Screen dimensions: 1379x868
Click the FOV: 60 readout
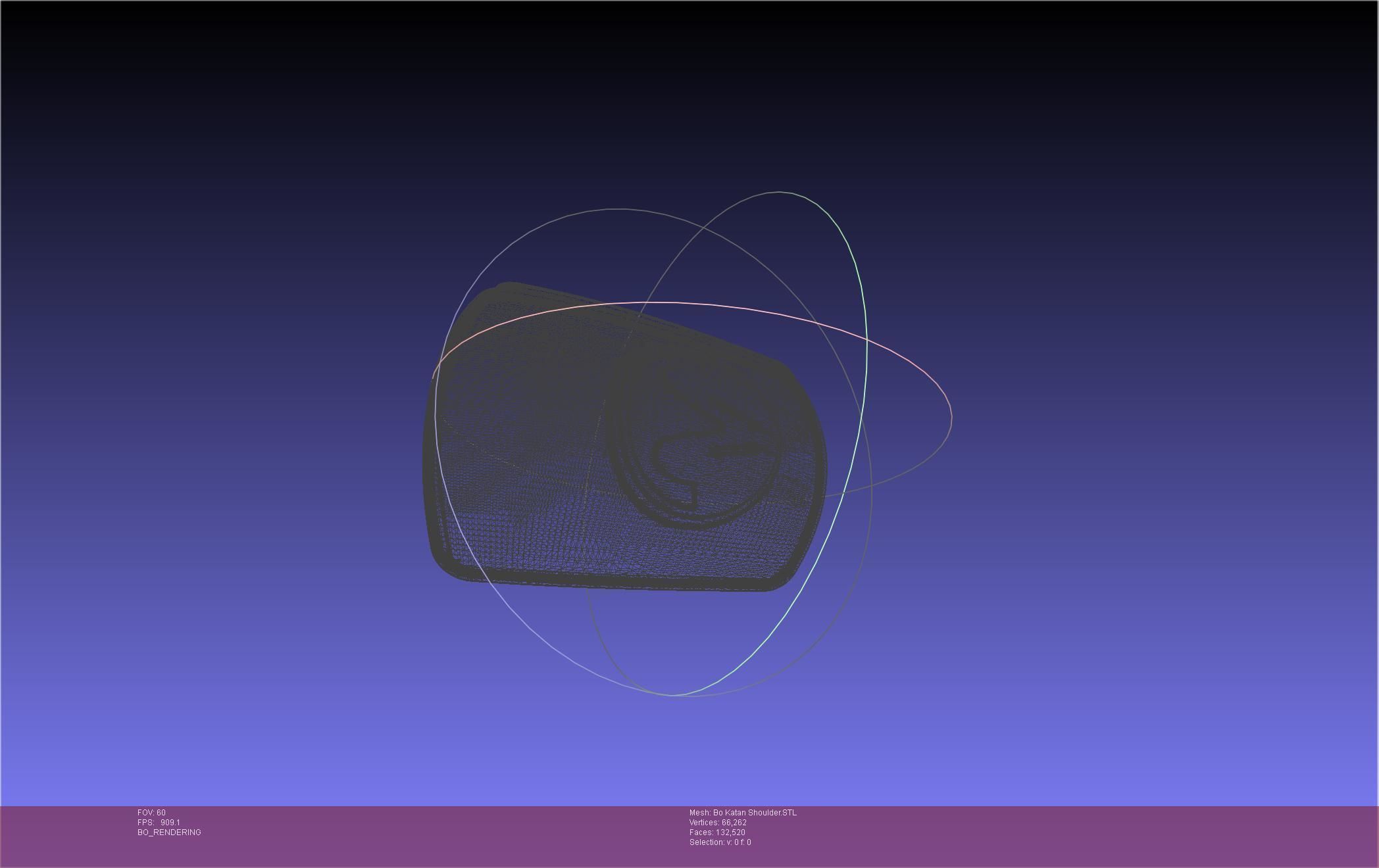click(151, 813)
